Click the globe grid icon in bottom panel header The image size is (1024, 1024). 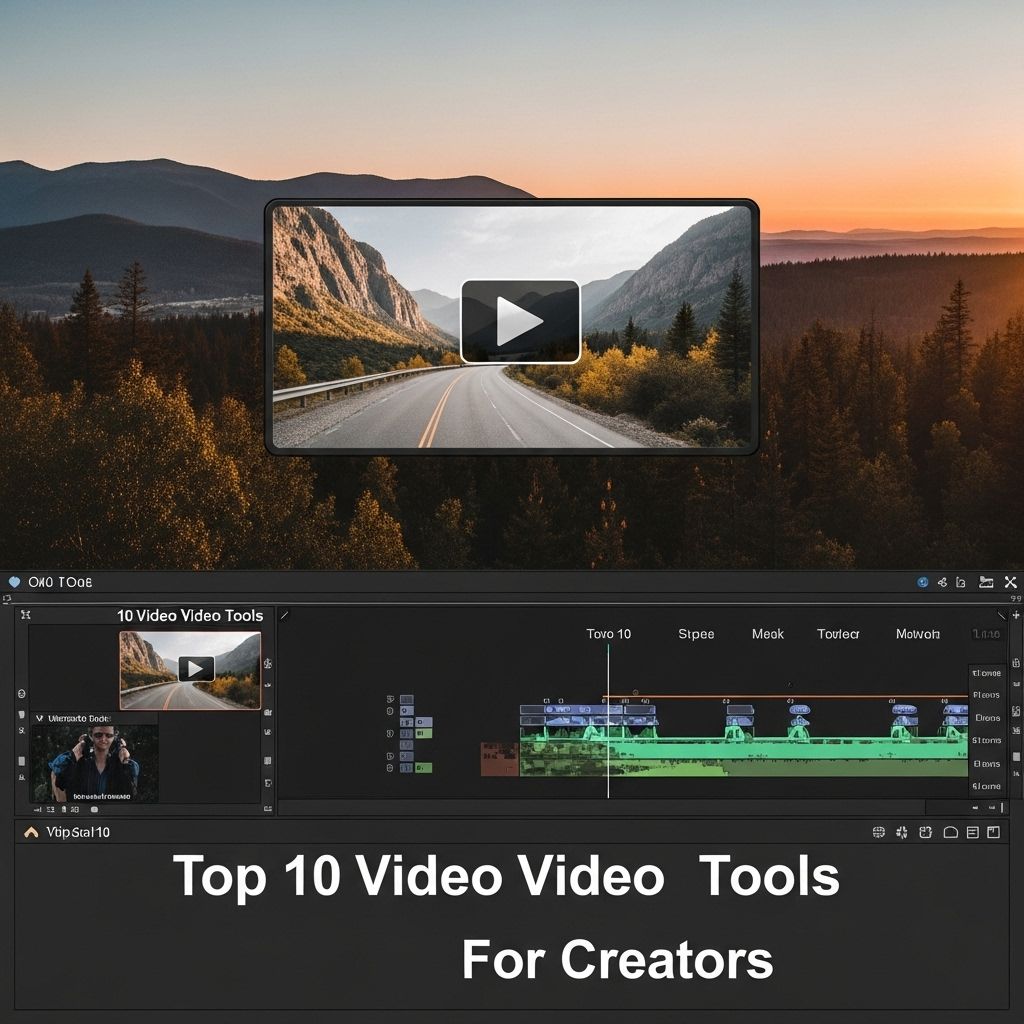tap(879, 832)
